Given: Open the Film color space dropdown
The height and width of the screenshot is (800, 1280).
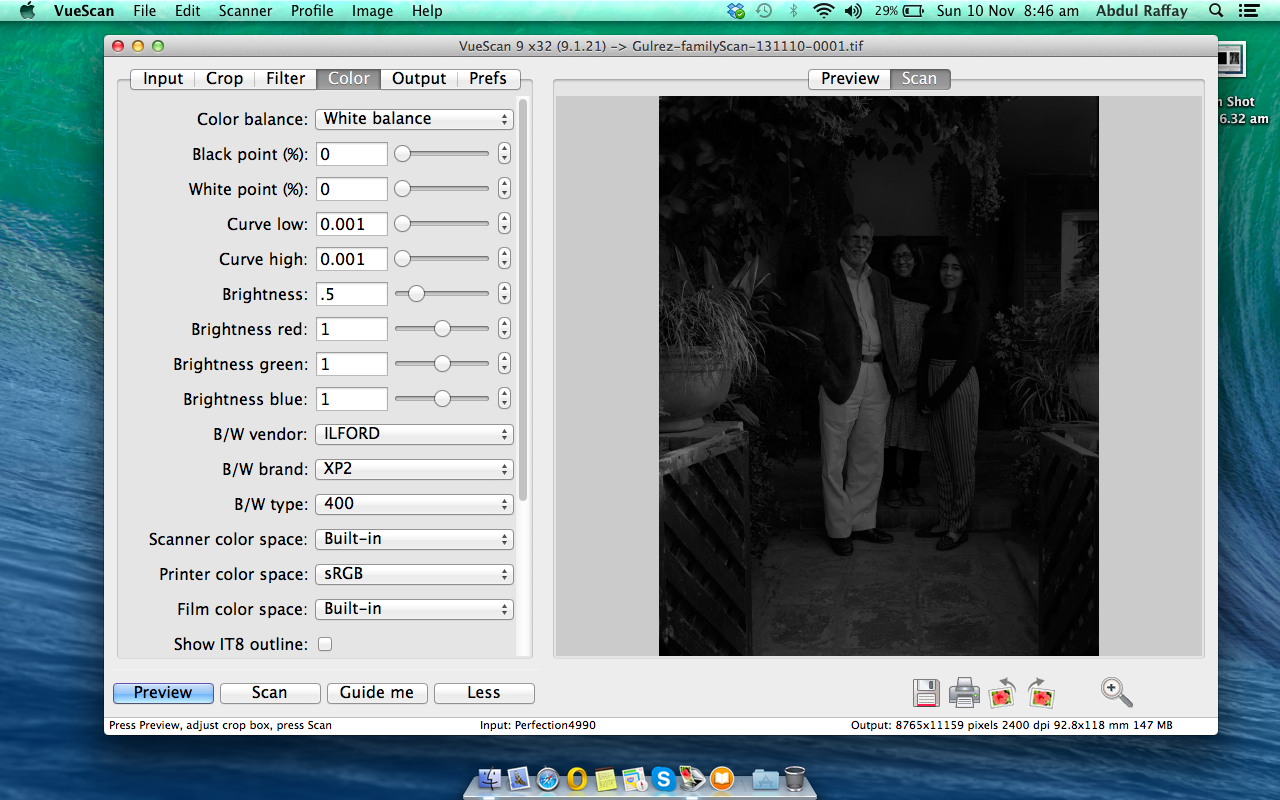Looking at the screenshot, I should [x=414, y=609].
